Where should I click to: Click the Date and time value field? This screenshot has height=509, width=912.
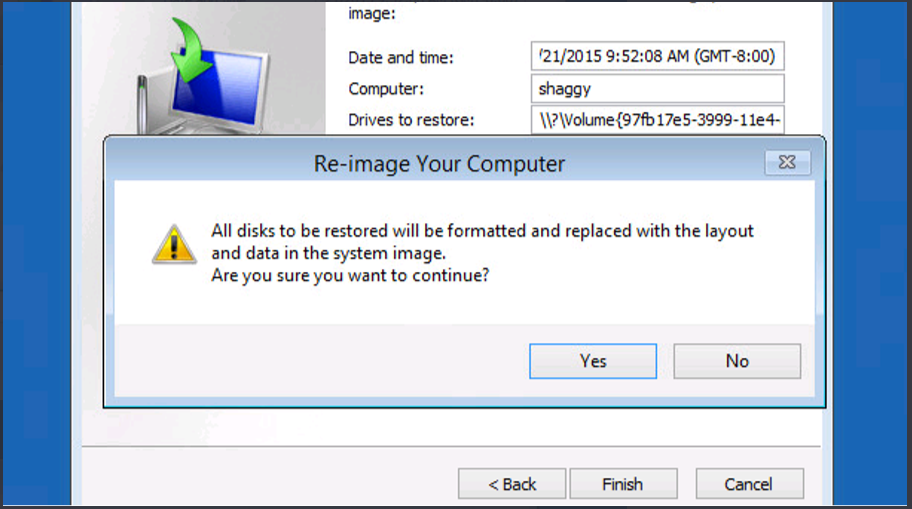pos(658,57)
